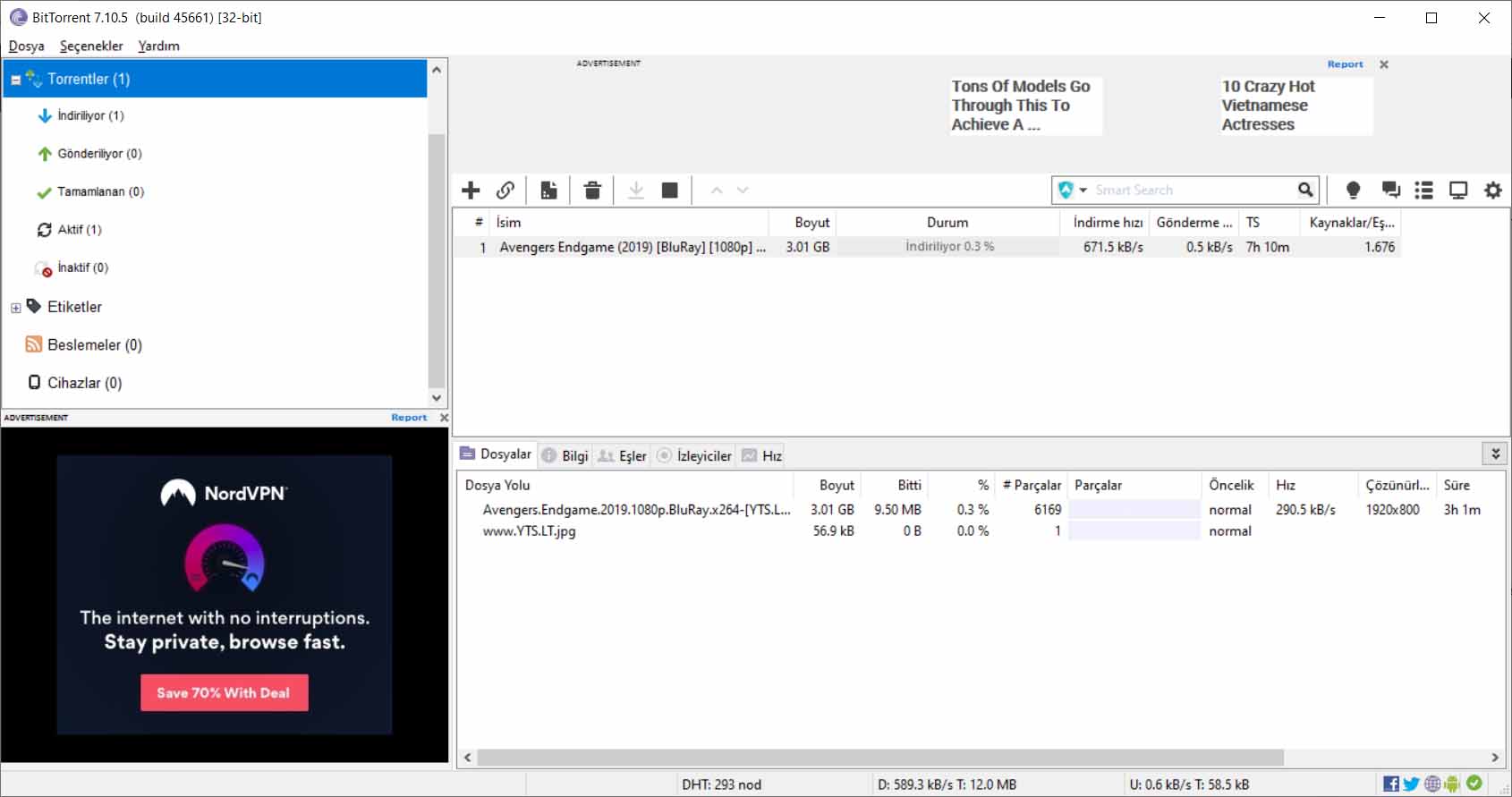The width and height of the screenshot is (1512, 797).
Task: Toggle the detail pane collapse button
Action: (1495, 454)
